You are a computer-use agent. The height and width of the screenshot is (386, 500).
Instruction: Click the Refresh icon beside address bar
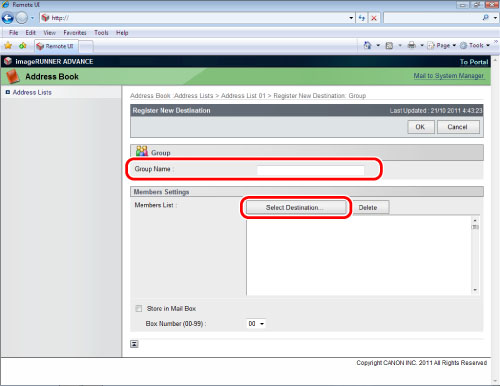pos(362,18)
